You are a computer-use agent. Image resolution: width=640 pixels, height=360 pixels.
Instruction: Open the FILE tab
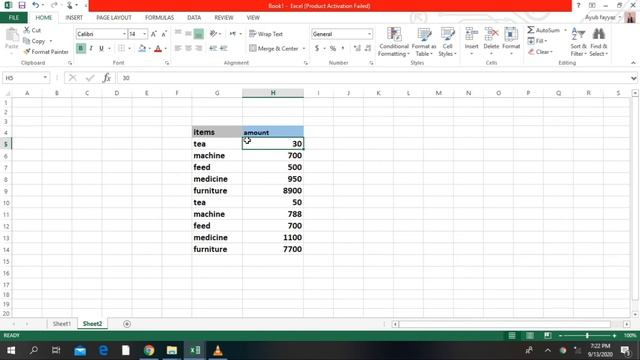[13, 18]
